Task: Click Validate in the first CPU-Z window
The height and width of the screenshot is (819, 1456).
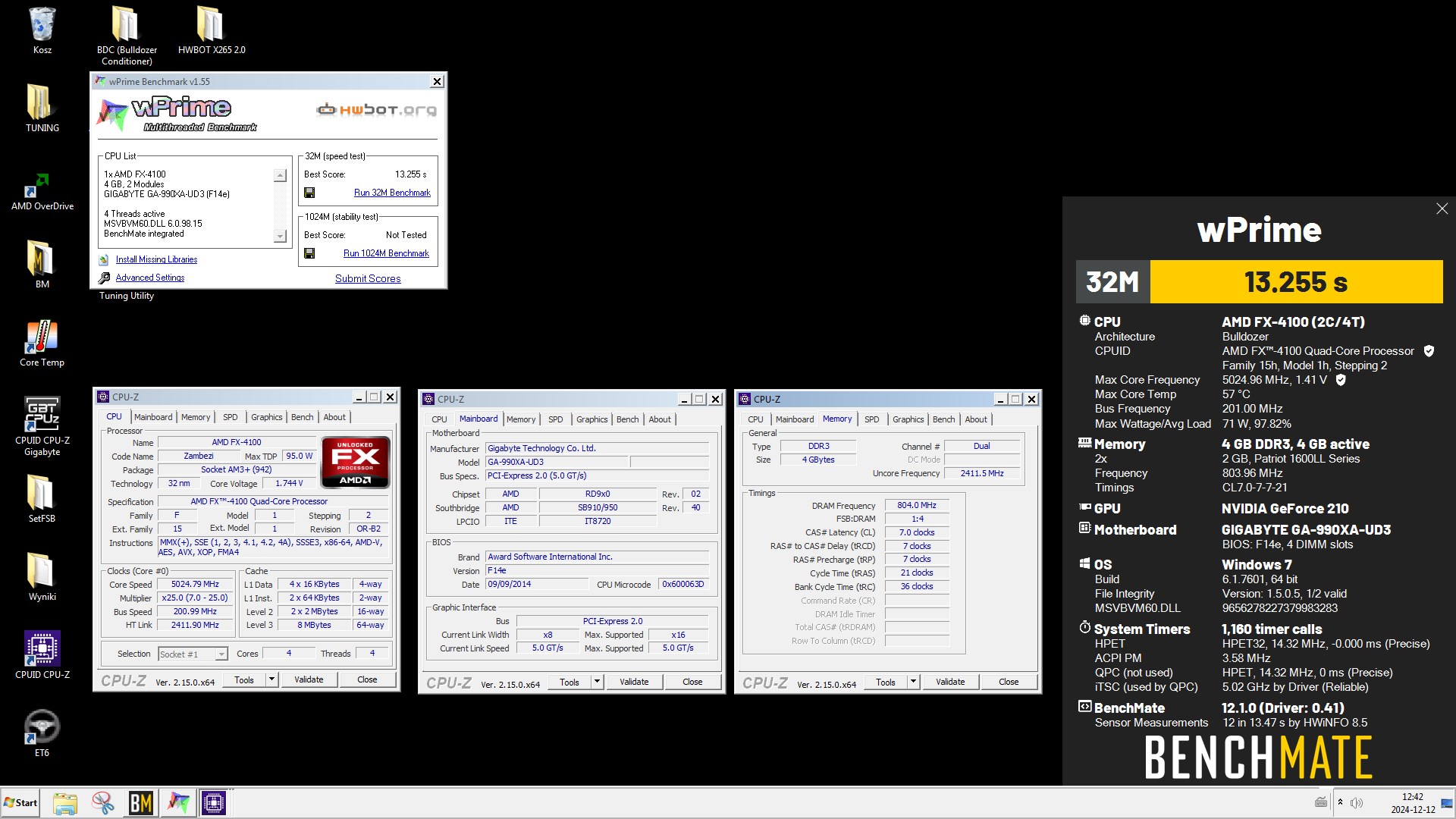Action: [x=309, y=679]
